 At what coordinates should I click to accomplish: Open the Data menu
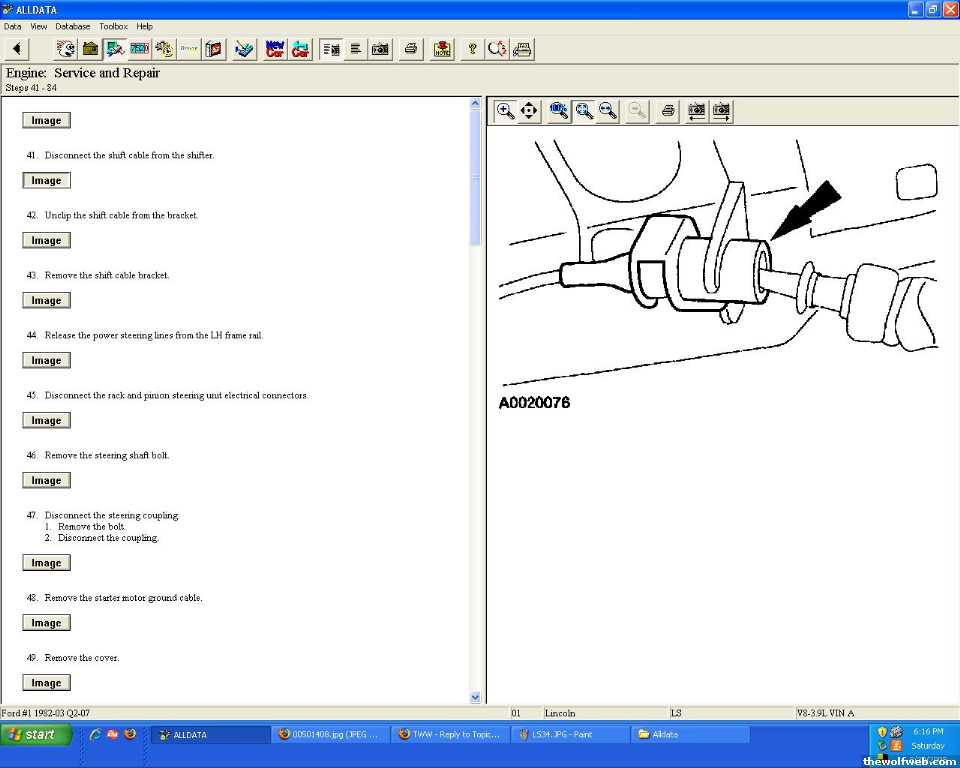pyautogui.click(x=13, y=26)
